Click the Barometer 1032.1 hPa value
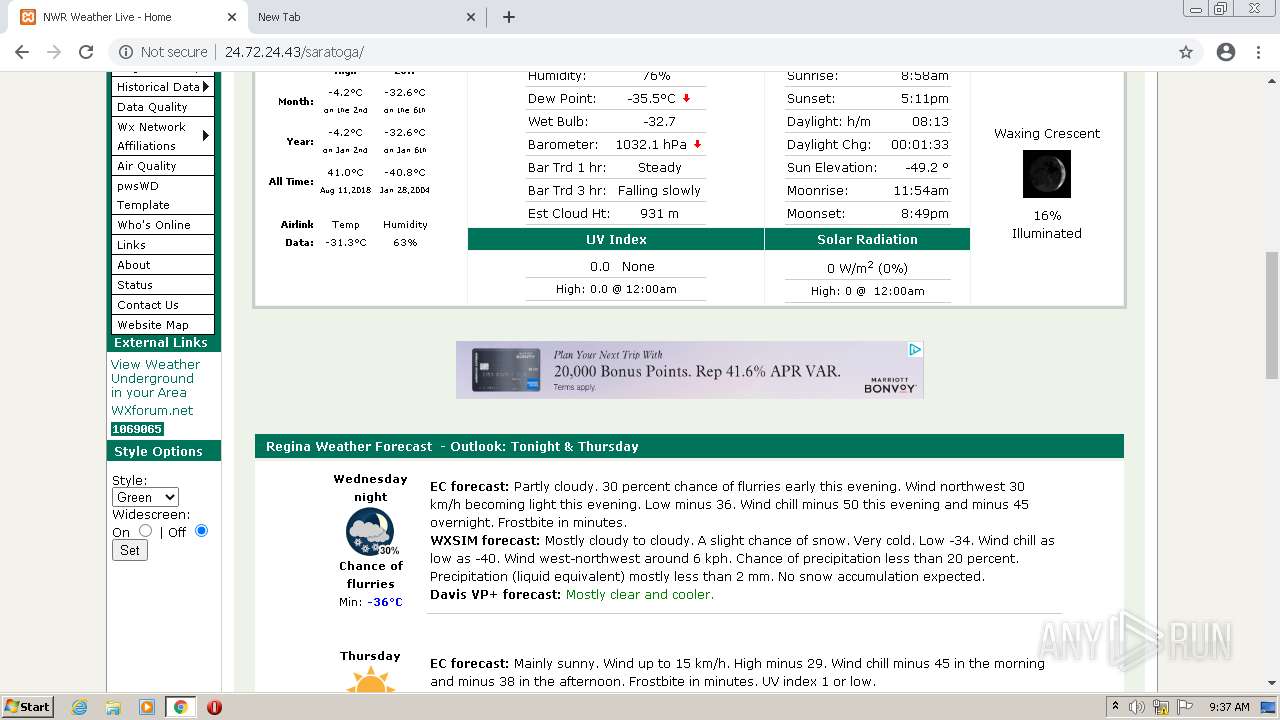1280x720 pixels. 650,144
